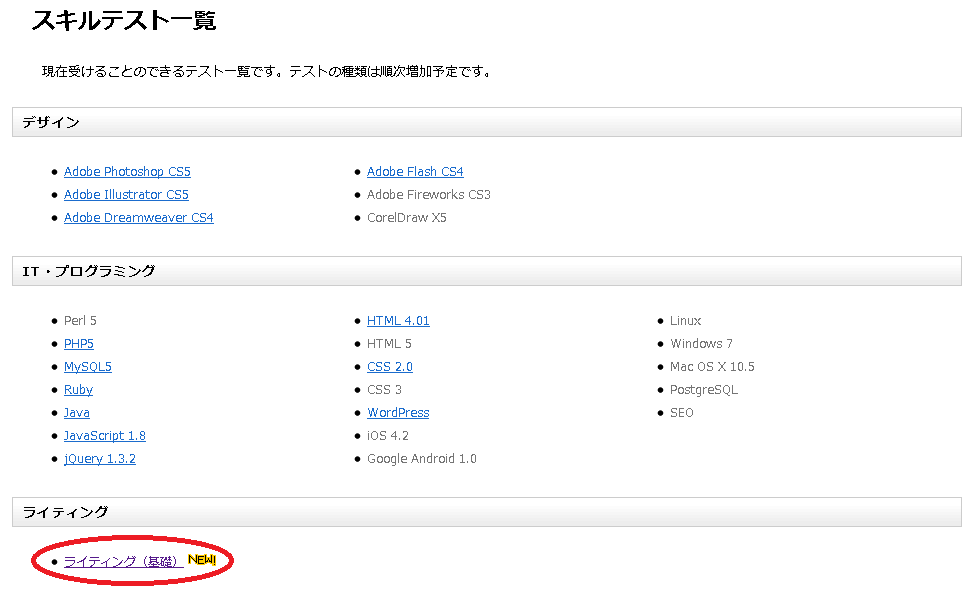The image size is (975, 594).
Task: Click the IT・プログラミング section header
Action: tap(89, 271)
